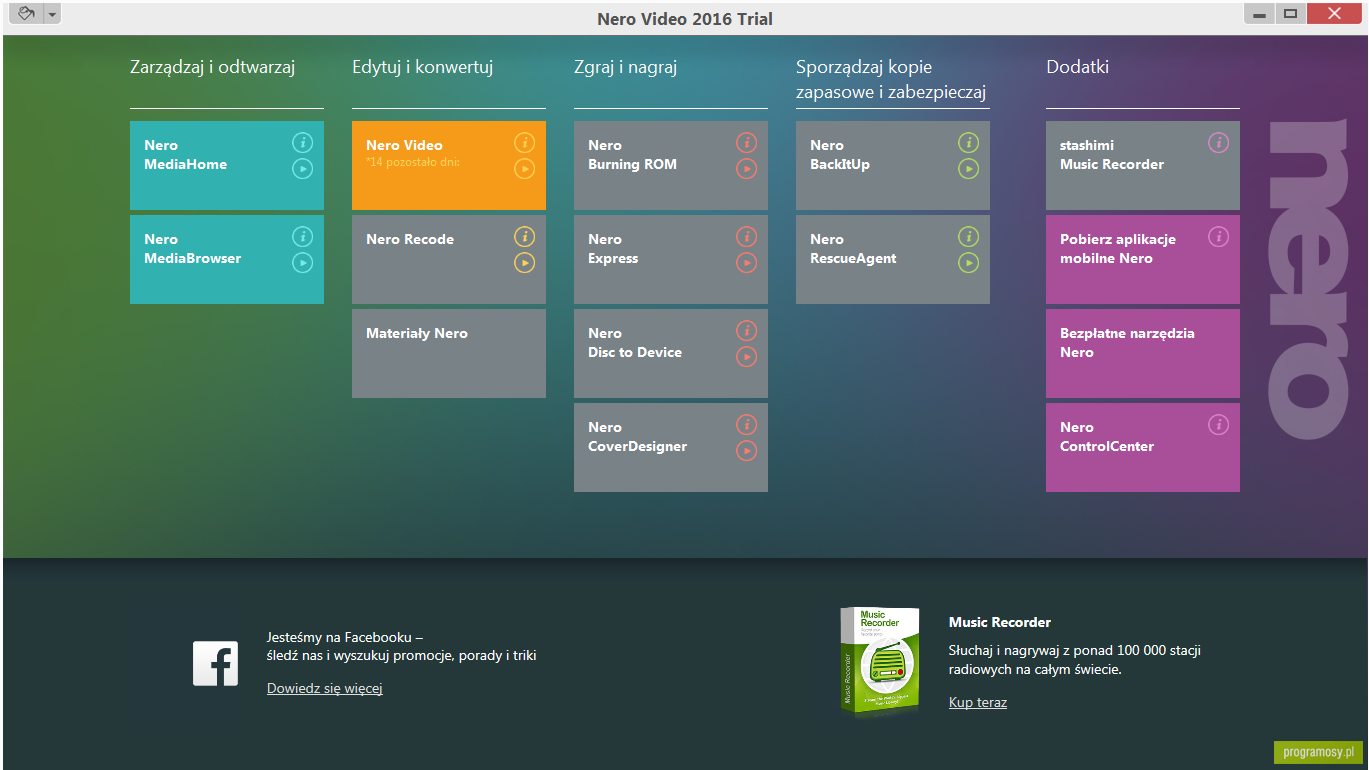View info for Nero RescueAgent
Image resolution: width=1369 pixels, height=770 pixels.
(968, 237)
